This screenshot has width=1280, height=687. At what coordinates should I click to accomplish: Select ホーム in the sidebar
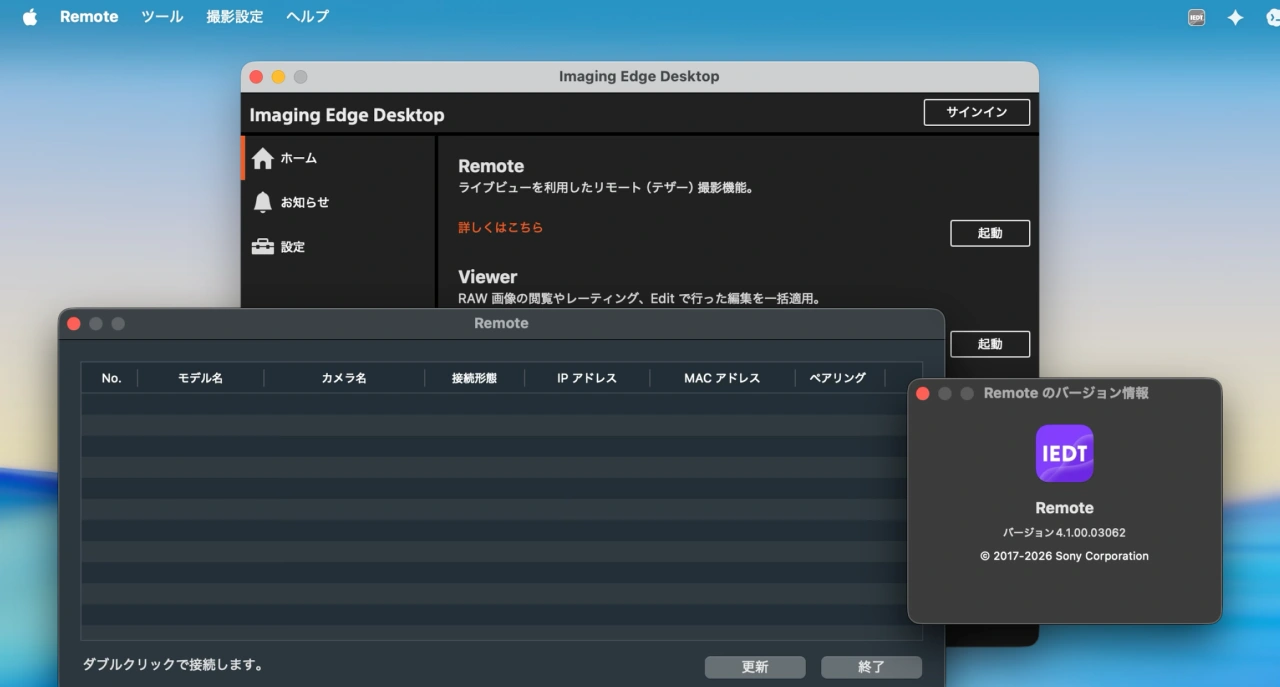339,158
